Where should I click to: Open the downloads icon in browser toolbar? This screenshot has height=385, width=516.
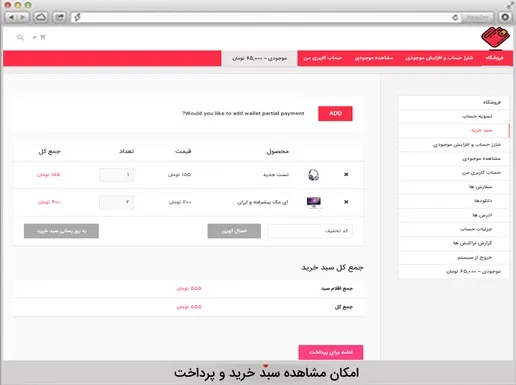tap(505, 17)
